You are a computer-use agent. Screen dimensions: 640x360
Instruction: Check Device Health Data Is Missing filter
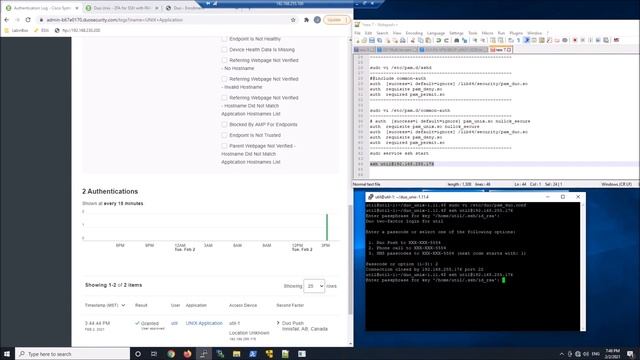pyautogui.click(x=224, y=49)
